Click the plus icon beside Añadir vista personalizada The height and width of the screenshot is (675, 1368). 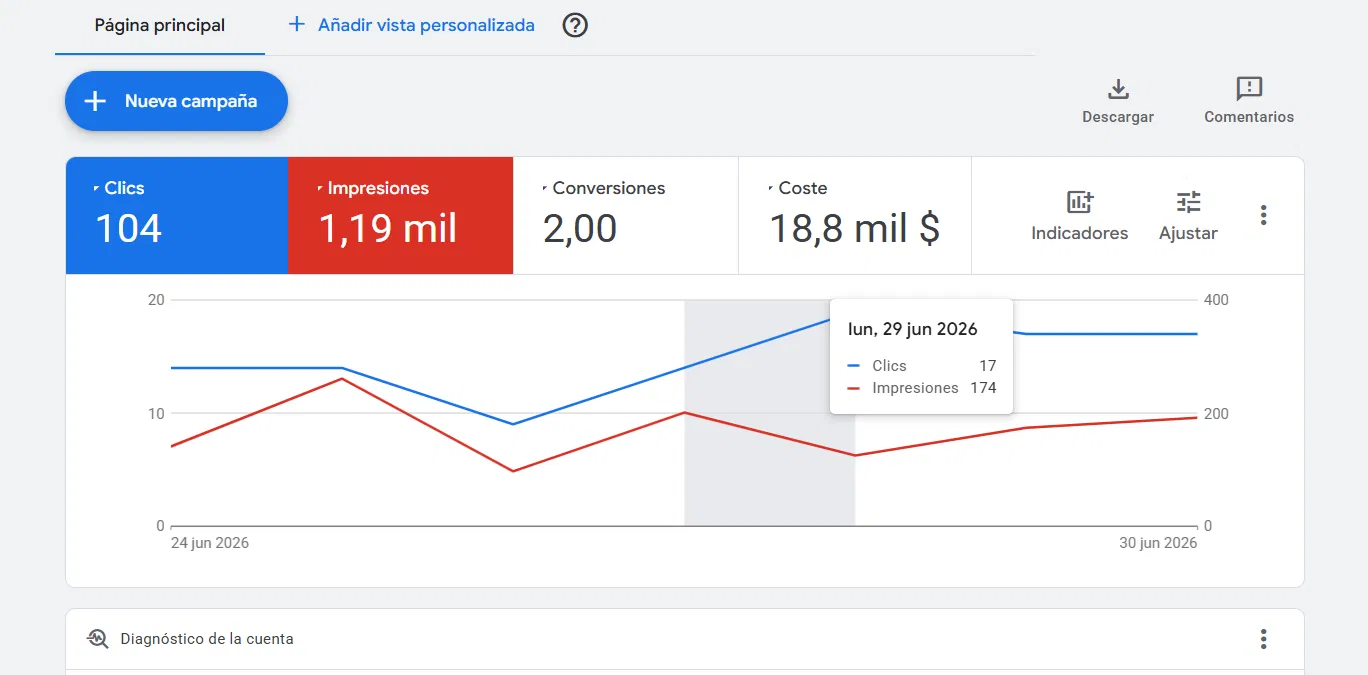point(297,25)
